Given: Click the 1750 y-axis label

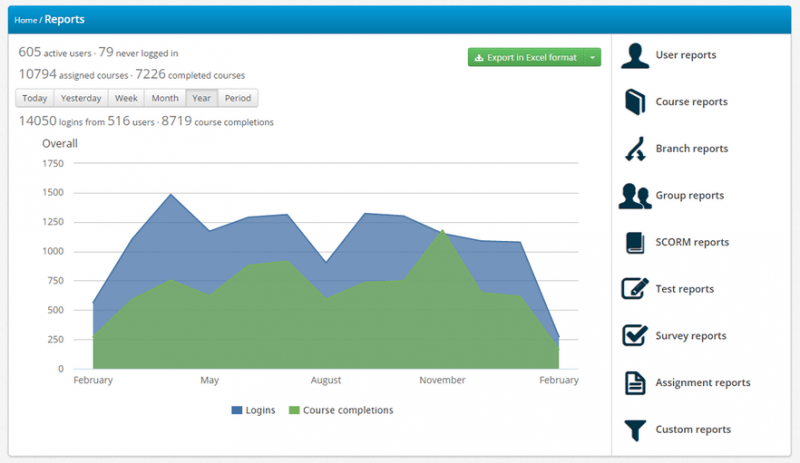Looking at the screenshot, I should pos(53,163).
